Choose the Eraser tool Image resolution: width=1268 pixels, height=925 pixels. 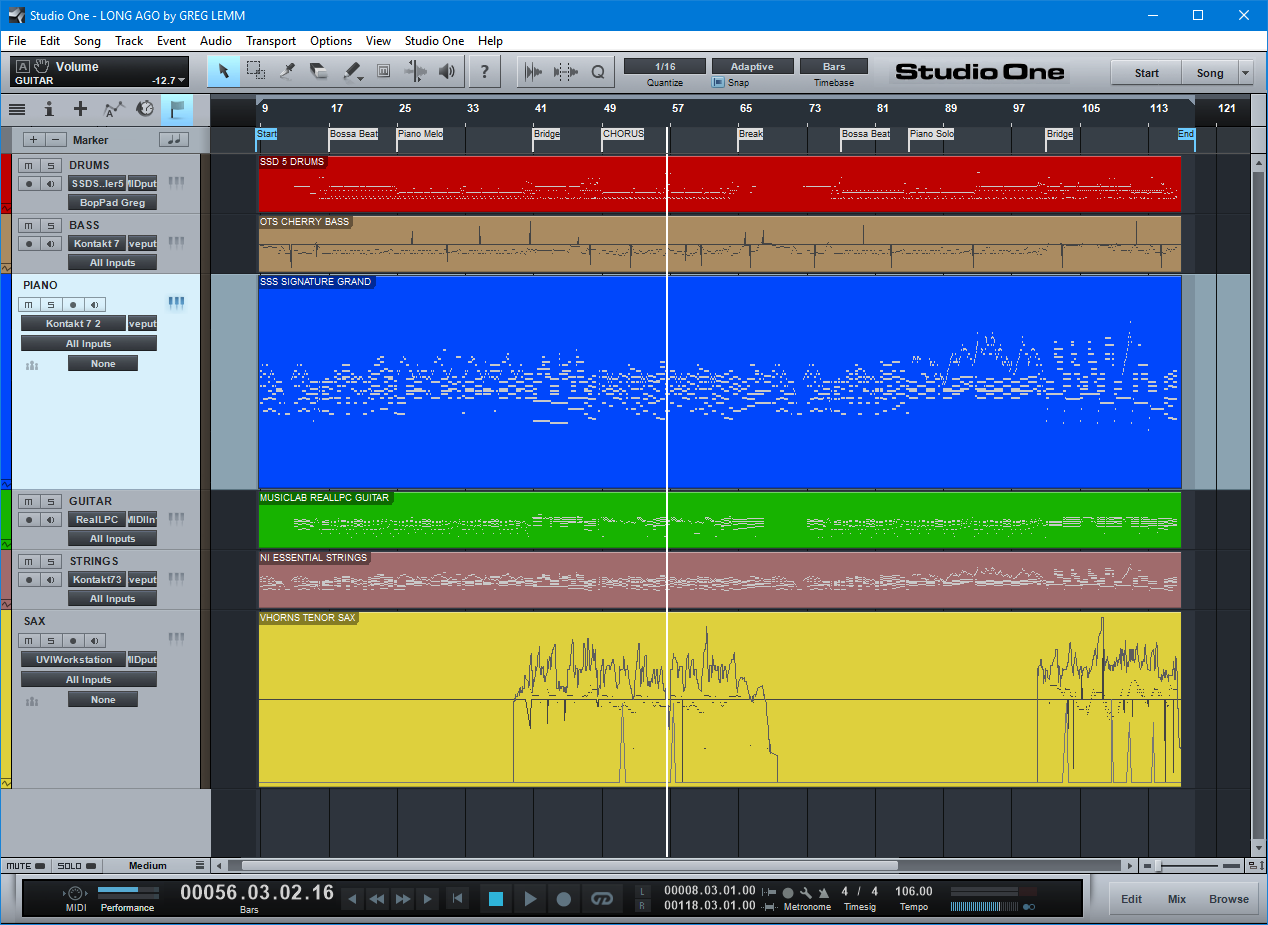point(319,71)
